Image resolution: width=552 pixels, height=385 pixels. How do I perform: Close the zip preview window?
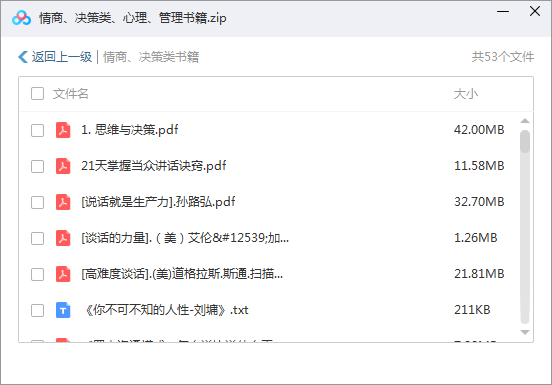point(535,11)
